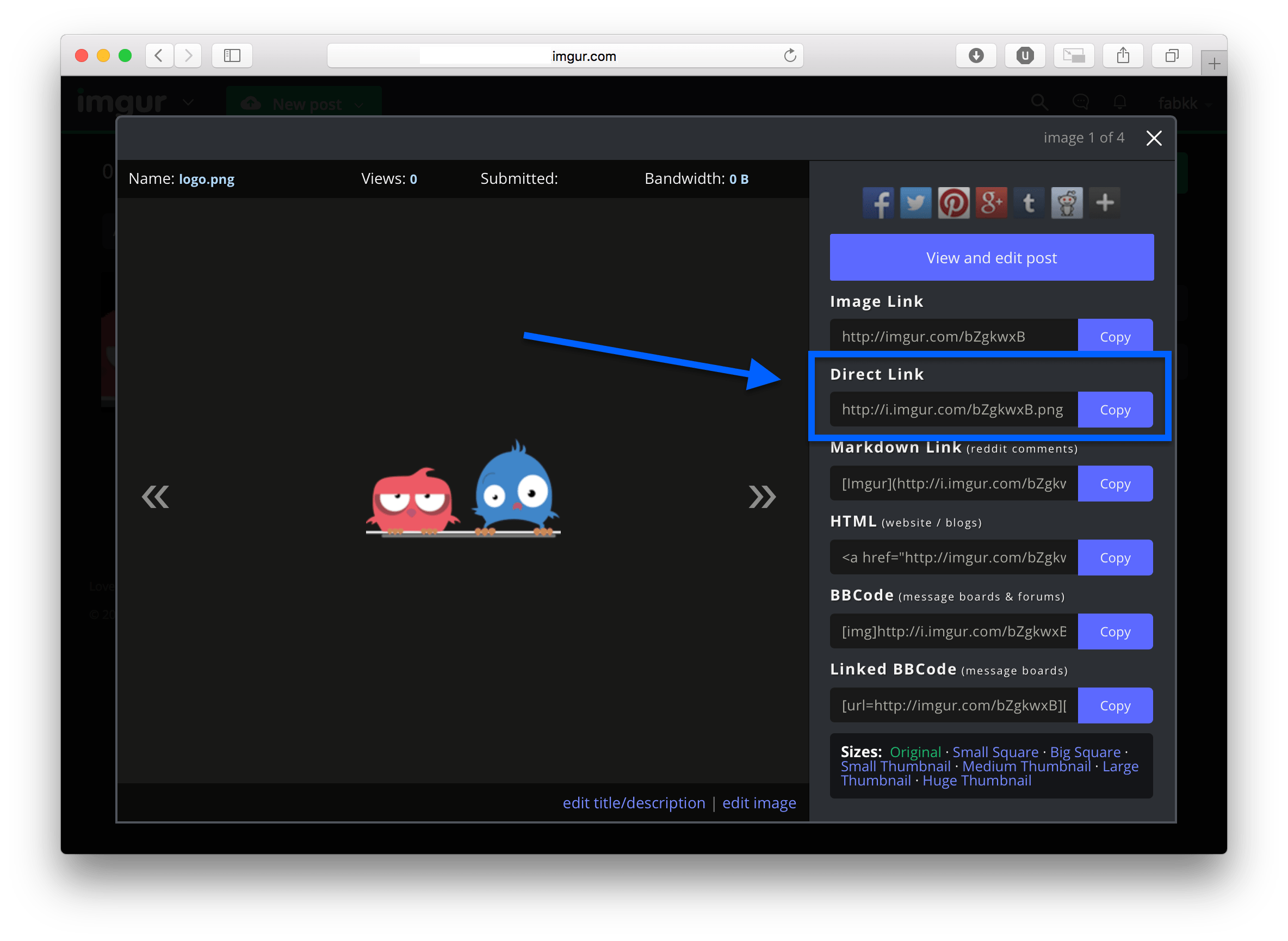The image size is (1288, 941).
Task: Click the two birds image preview
Action: 462,489
